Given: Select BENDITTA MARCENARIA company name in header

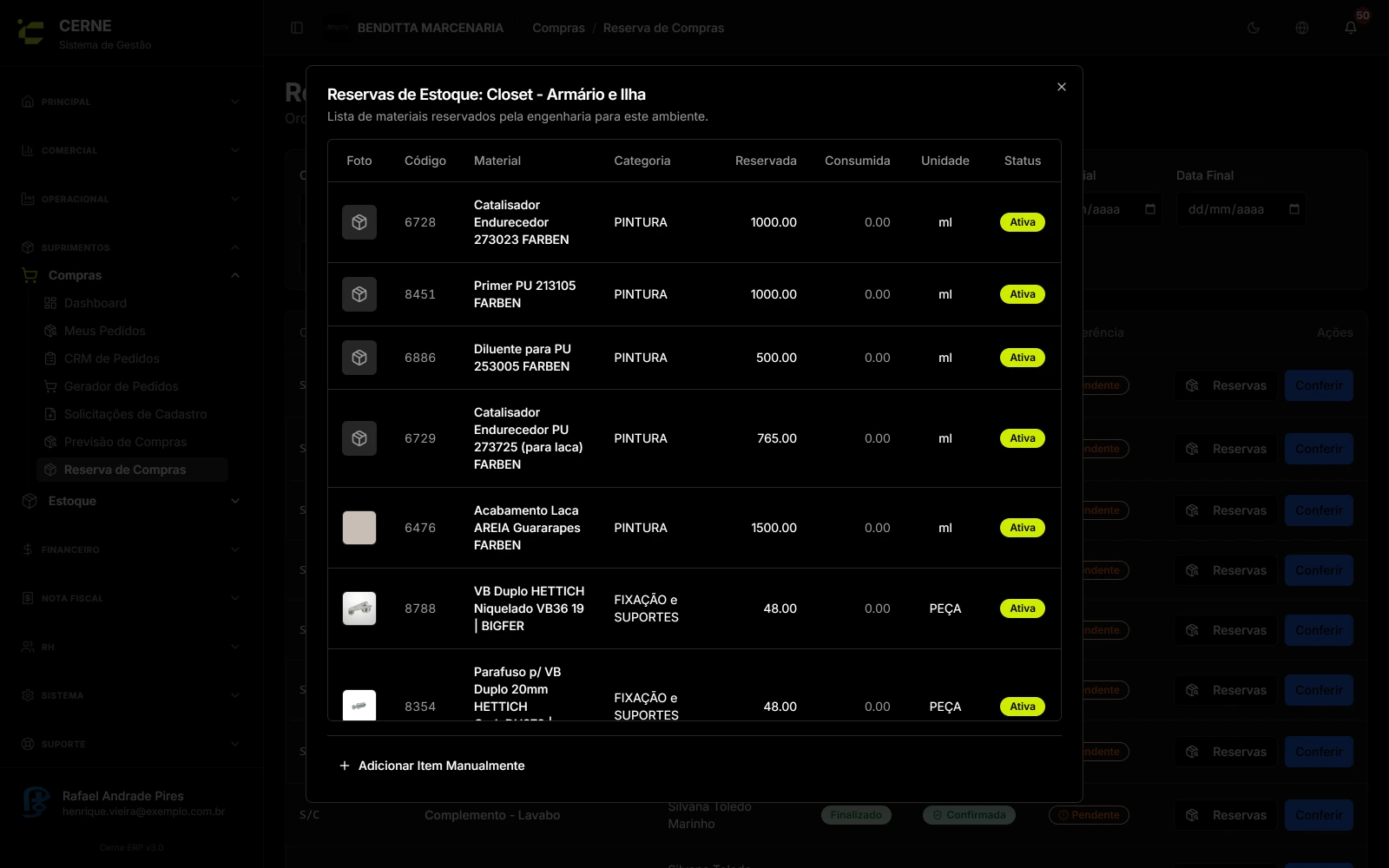Looking at the screenshot, I should point(431,28).
